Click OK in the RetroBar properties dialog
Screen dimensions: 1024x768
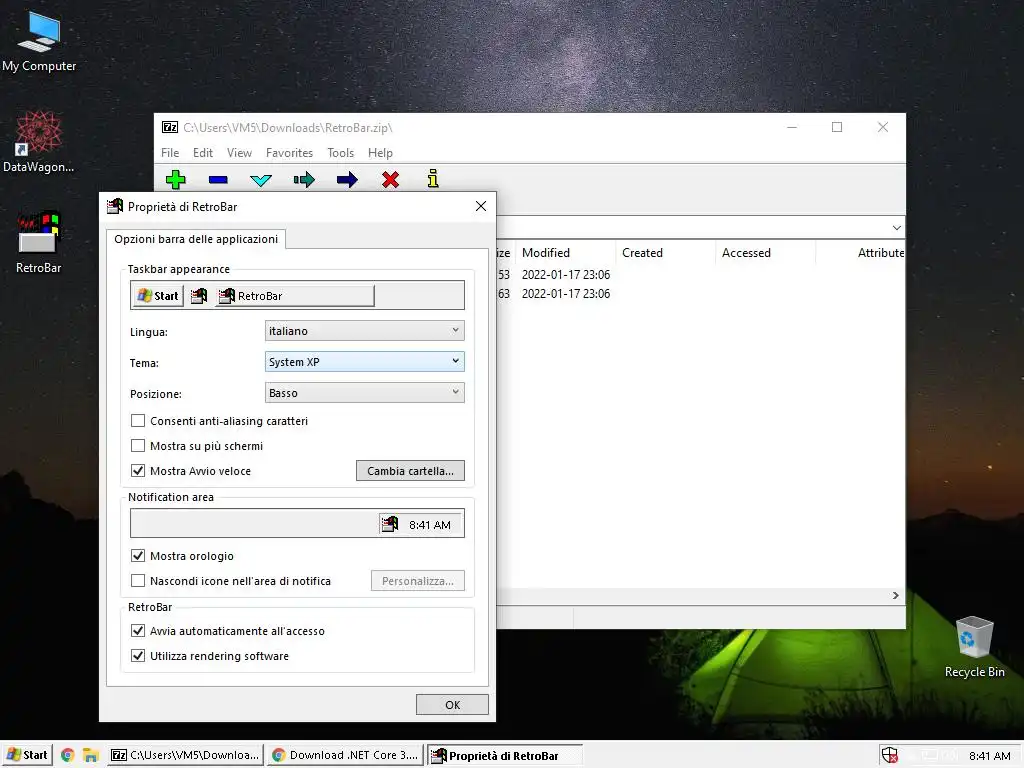pos(452,705)
